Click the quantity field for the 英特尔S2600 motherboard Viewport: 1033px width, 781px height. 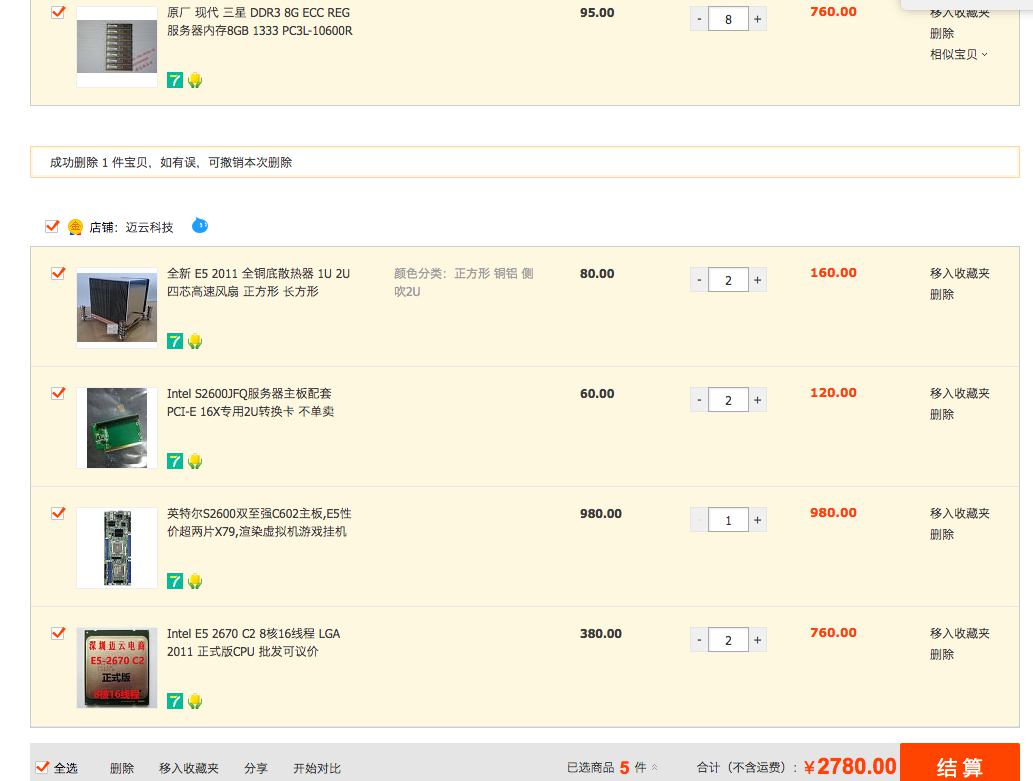click(728, 520)
